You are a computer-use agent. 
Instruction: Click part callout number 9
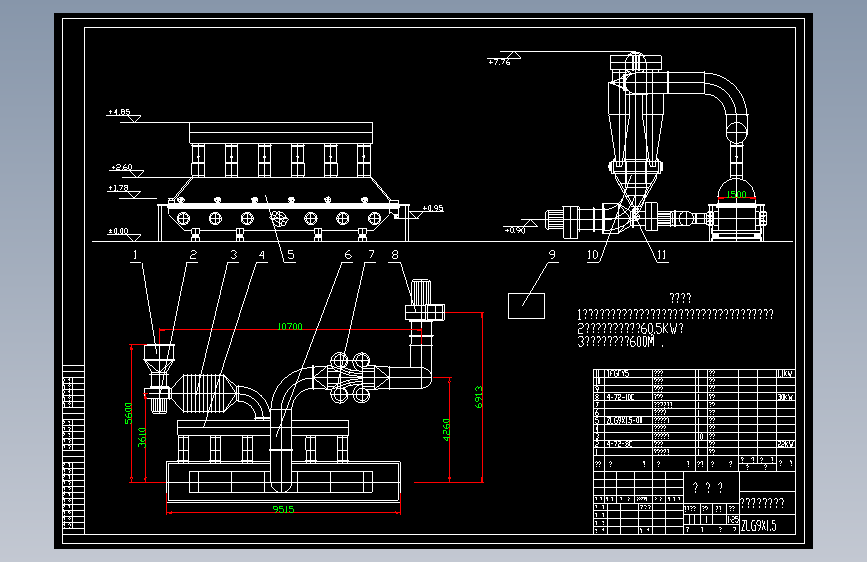tap(552, 255)
